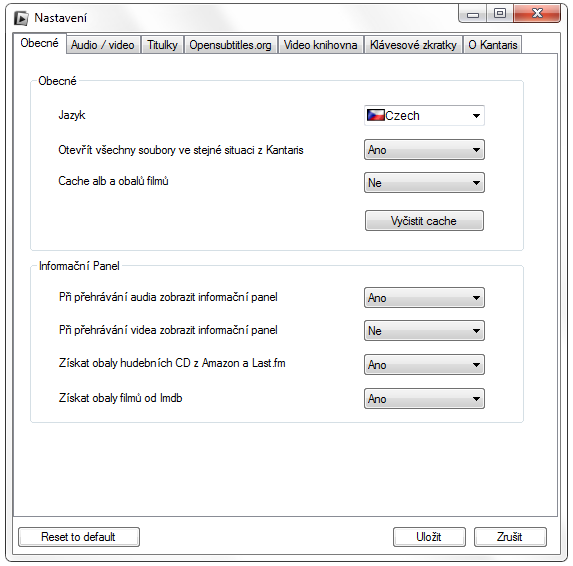The height and width of the screenshot is (566, 573).
Task: Close the Nastavení window
Action: click(537, 14)
